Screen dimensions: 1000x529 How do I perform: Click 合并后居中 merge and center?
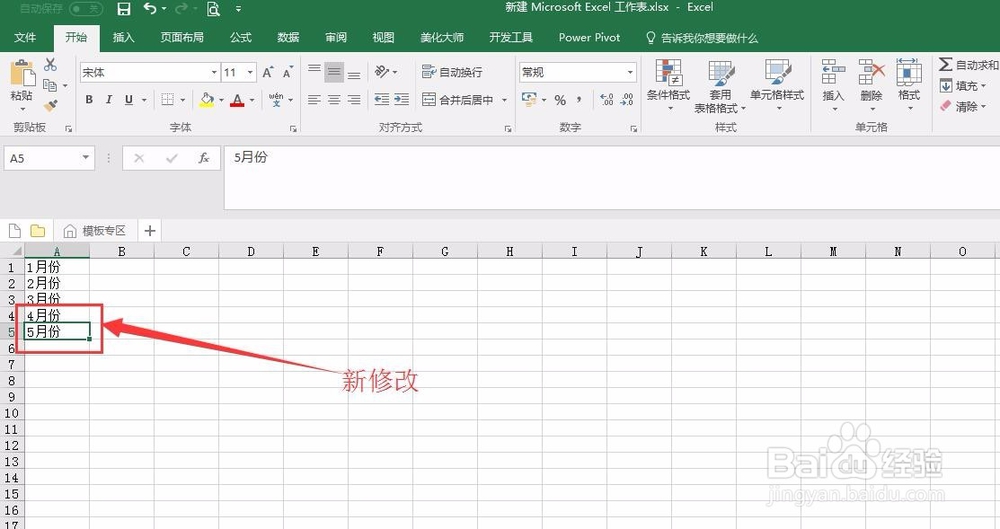point(458,100)
